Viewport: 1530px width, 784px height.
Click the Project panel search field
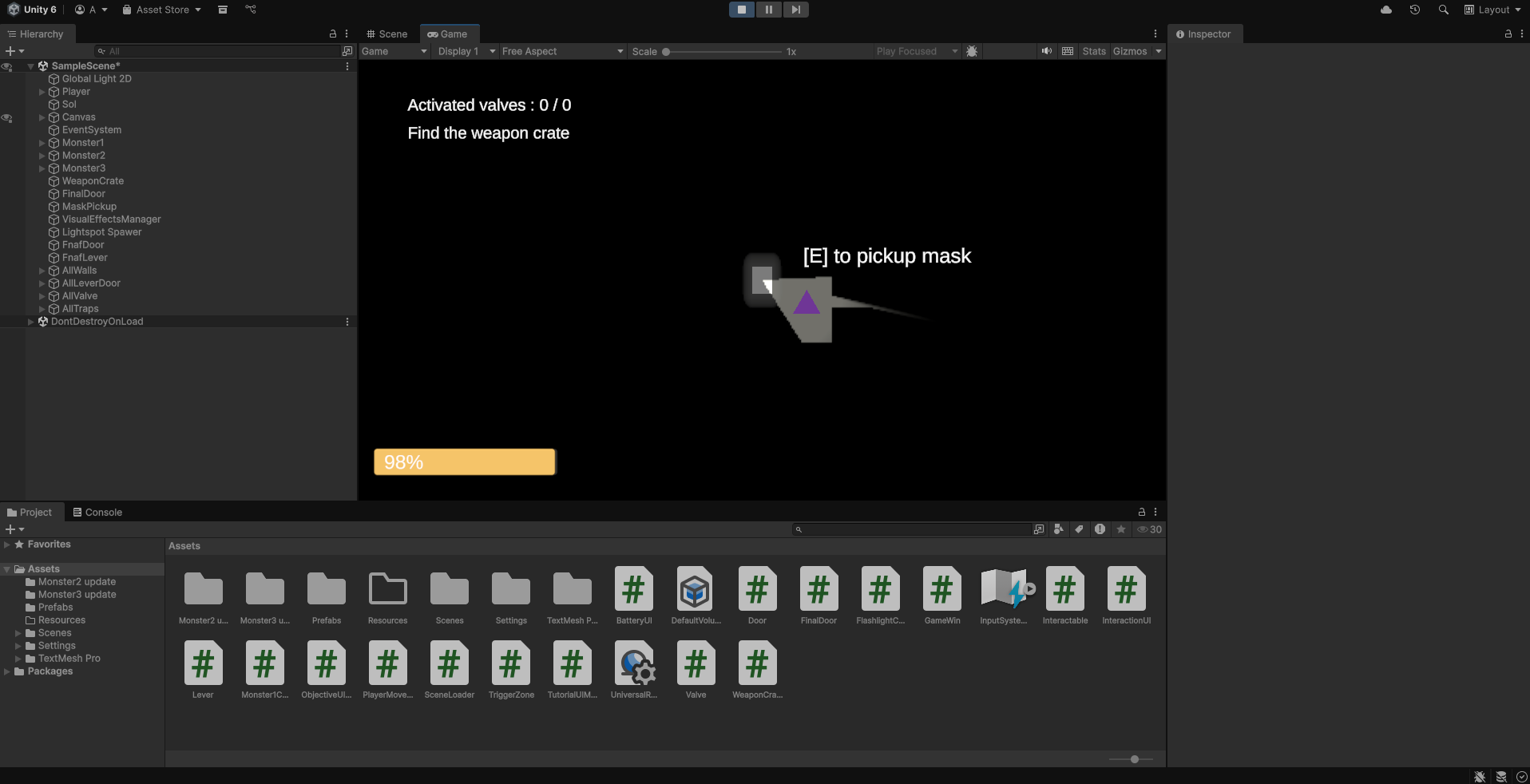(914, 529)
